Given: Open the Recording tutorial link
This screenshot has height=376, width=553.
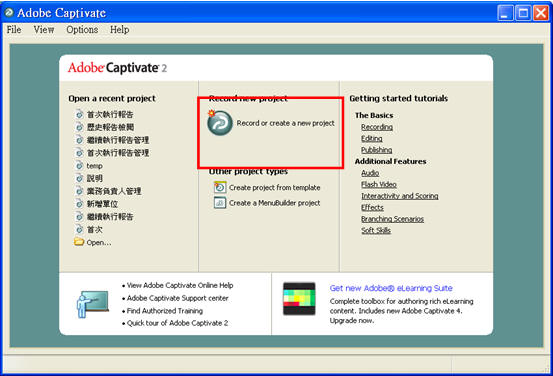Looking at the screenshot, I should click(x=377, y=127).
